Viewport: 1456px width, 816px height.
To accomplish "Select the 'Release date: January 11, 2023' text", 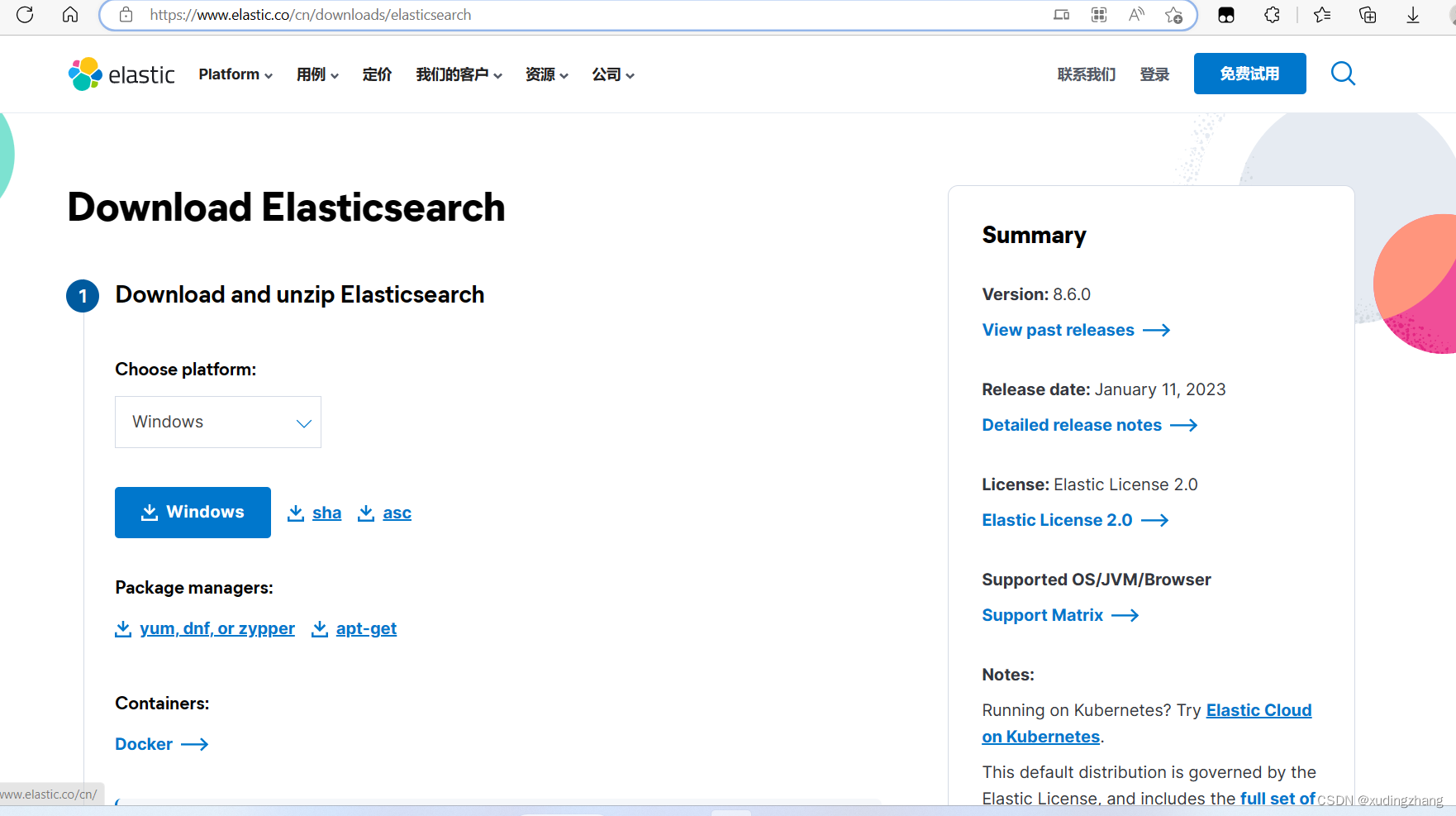I will click(1103, 389).
